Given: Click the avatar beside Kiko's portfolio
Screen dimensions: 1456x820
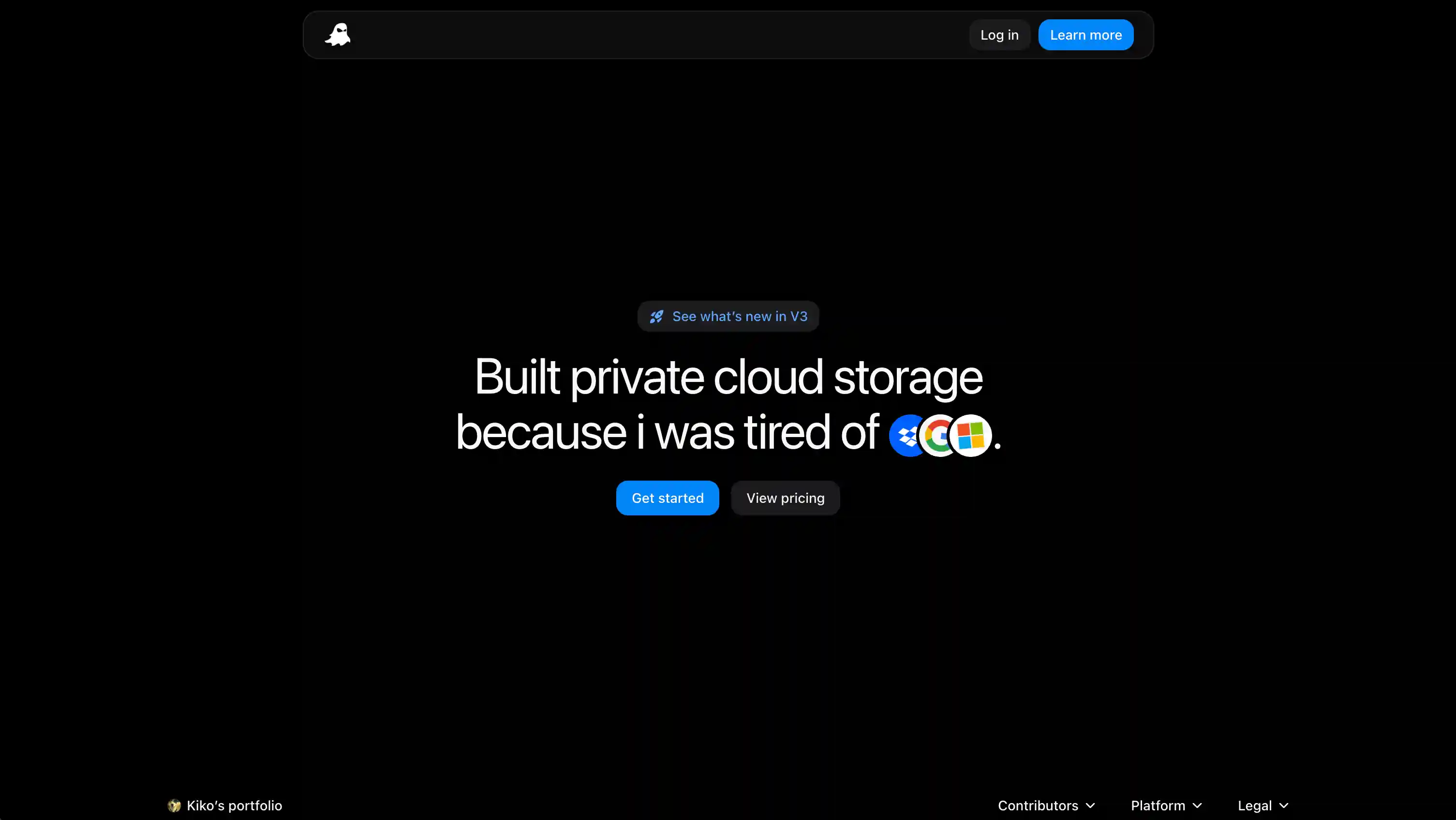Looking at the screenshot, I should point(174,805).
